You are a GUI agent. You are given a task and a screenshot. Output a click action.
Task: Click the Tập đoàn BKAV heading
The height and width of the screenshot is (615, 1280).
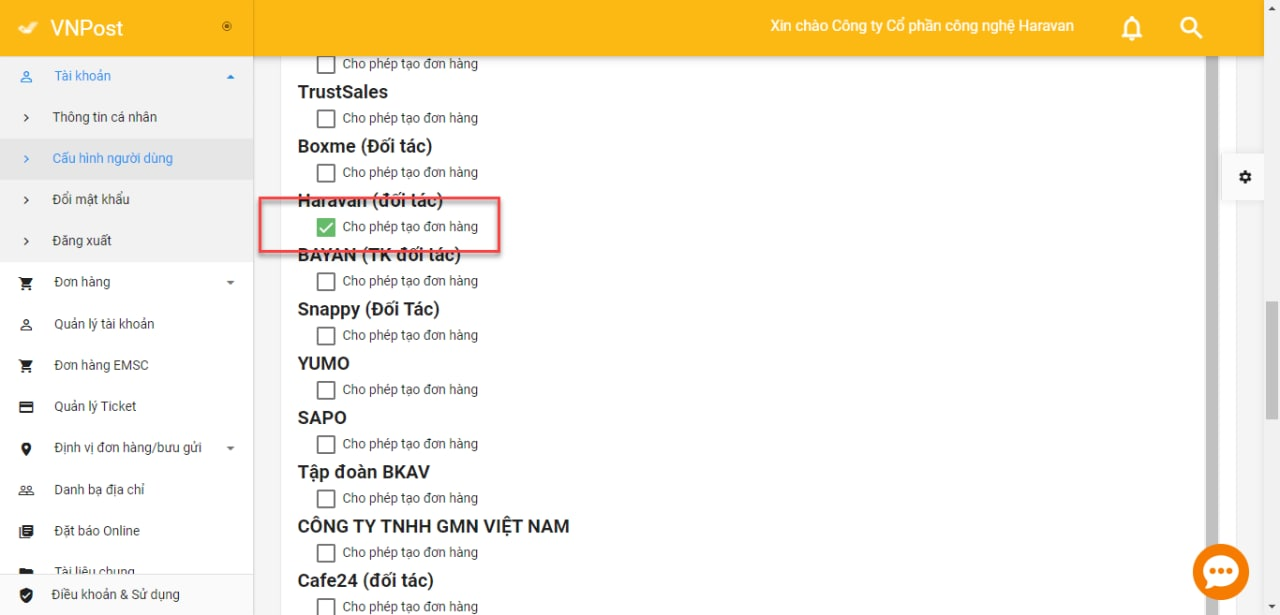click(x=364, y=472)
